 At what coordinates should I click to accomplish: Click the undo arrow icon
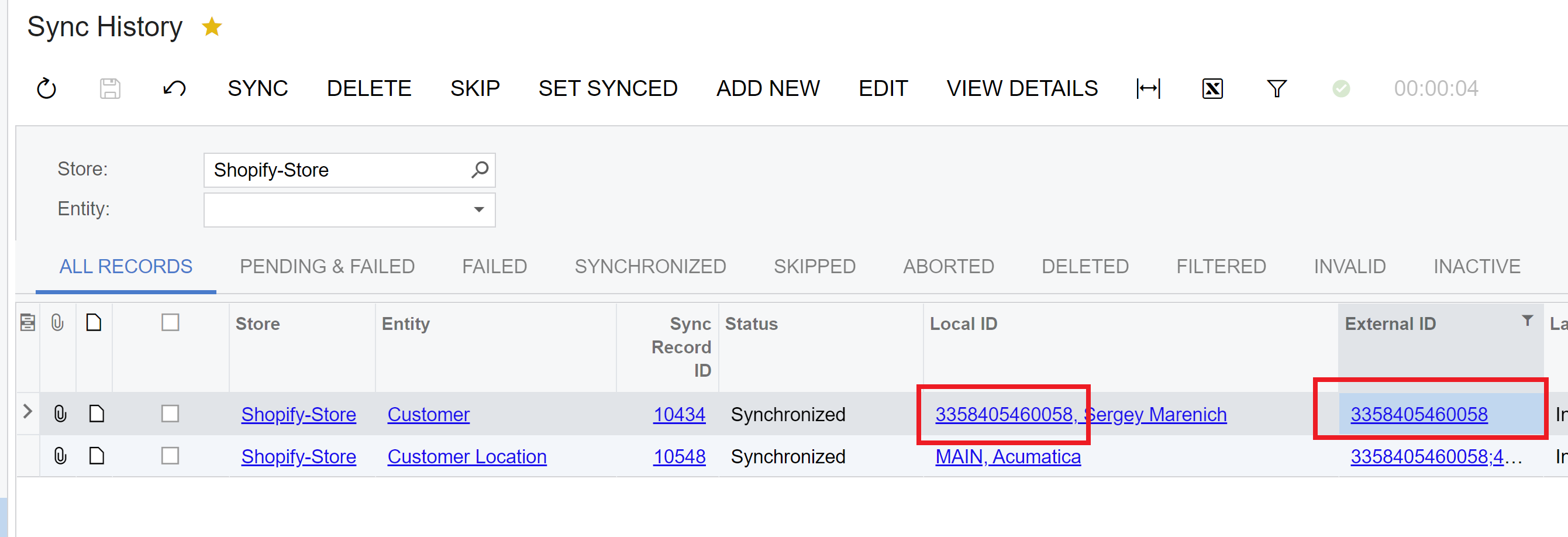point(175,89)
